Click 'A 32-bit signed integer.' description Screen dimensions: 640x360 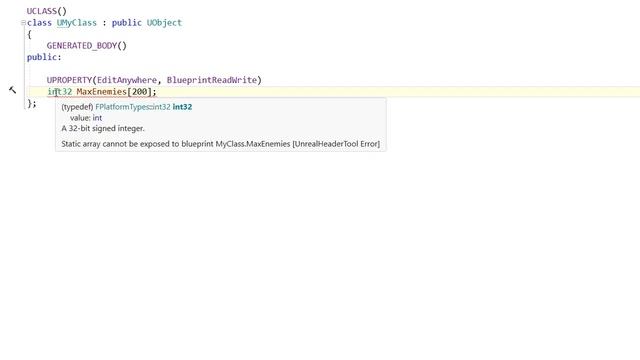point(103,129)
